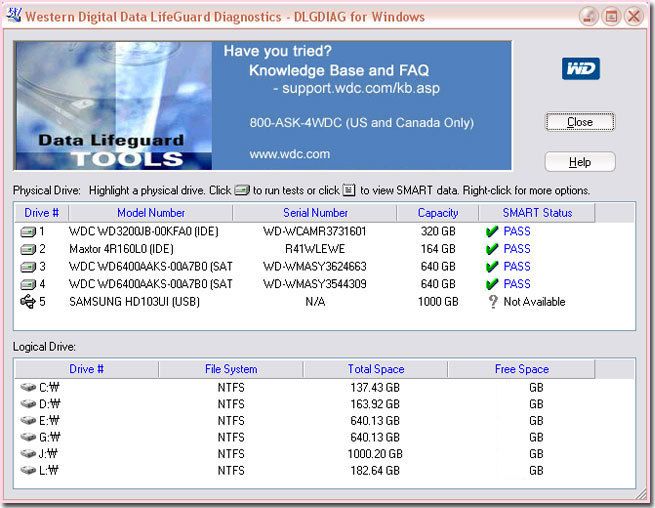Click the 1000.20 GB total space value

[x=375, y=454]
